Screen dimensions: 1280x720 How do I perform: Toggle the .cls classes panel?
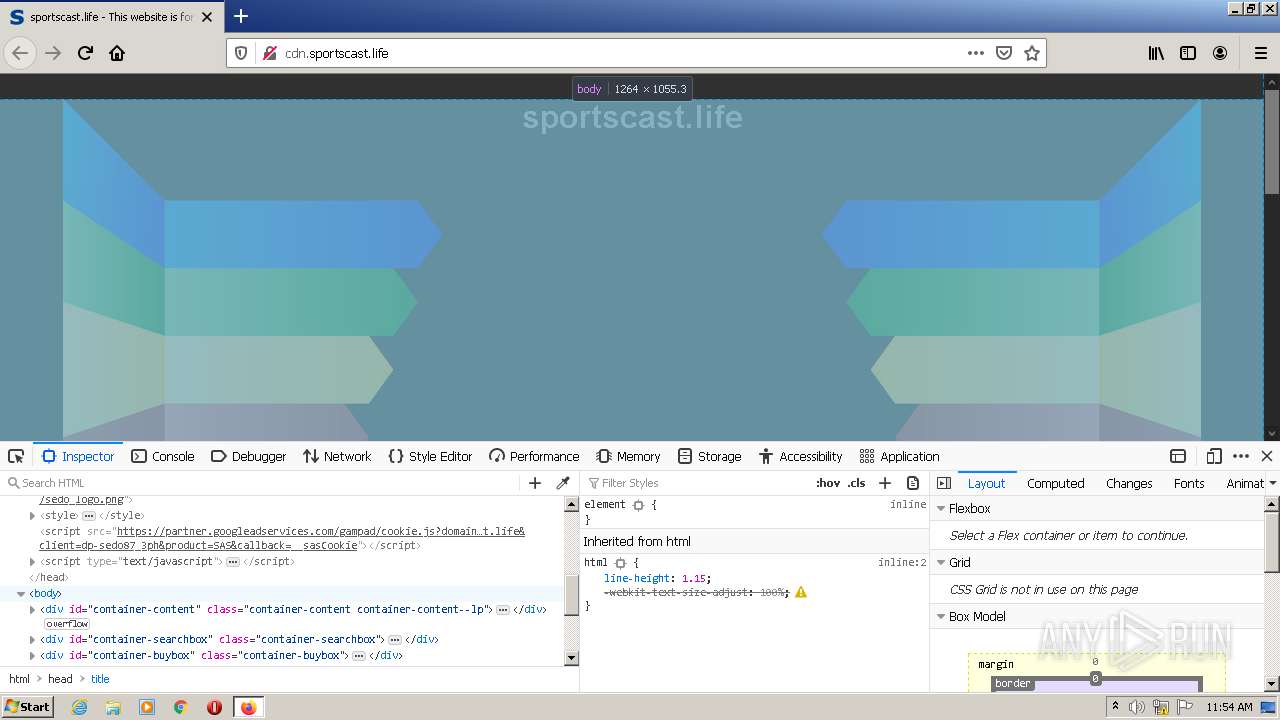[857, 483]
